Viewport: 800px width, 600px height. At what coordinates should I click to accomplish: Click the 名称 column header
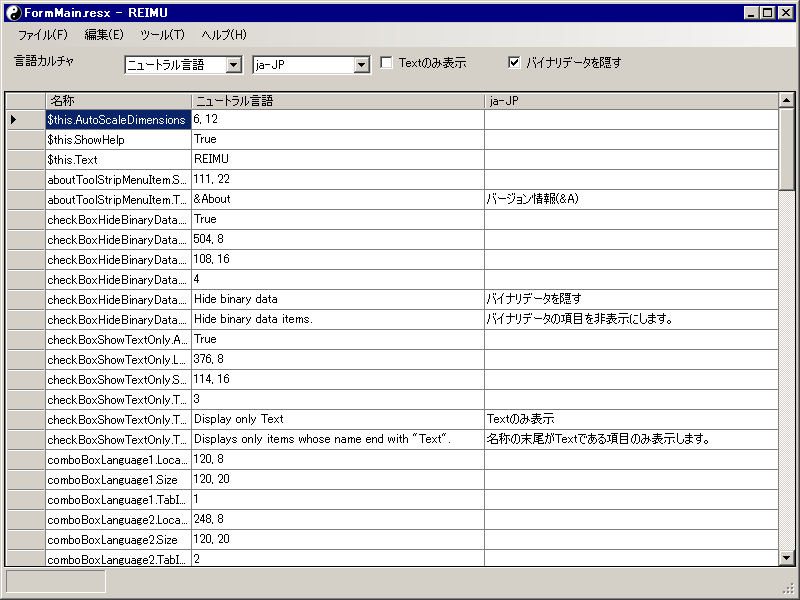point(118,101)
